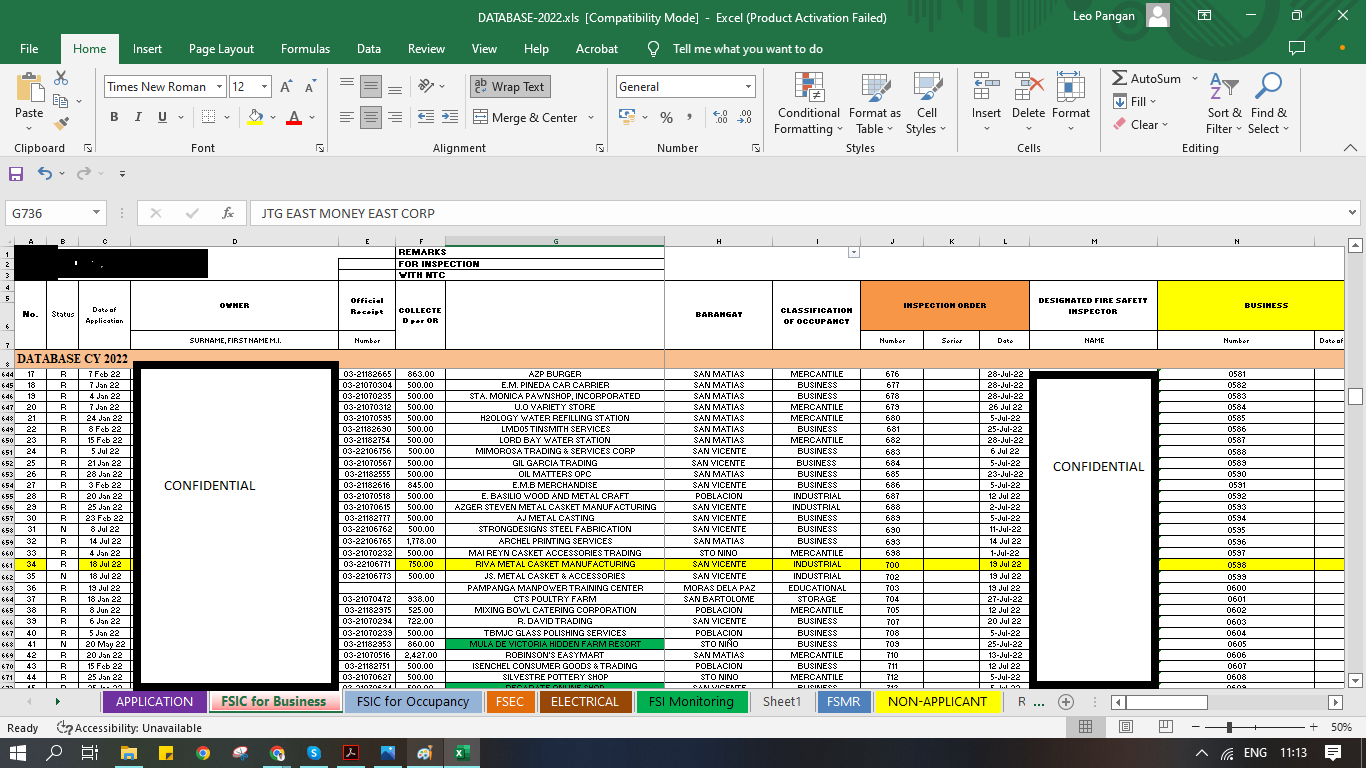Click the Percent Style icon
Screen dimensions: 1366x768
[666, 118]
